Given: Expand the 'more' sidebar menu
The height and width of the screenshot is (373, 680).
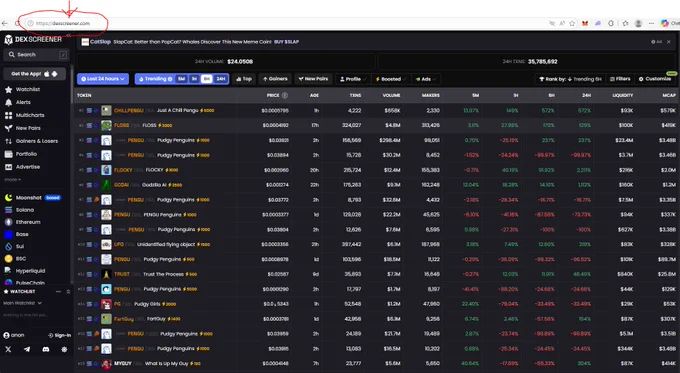Looking at the screenshot, I should pos(13,180).
